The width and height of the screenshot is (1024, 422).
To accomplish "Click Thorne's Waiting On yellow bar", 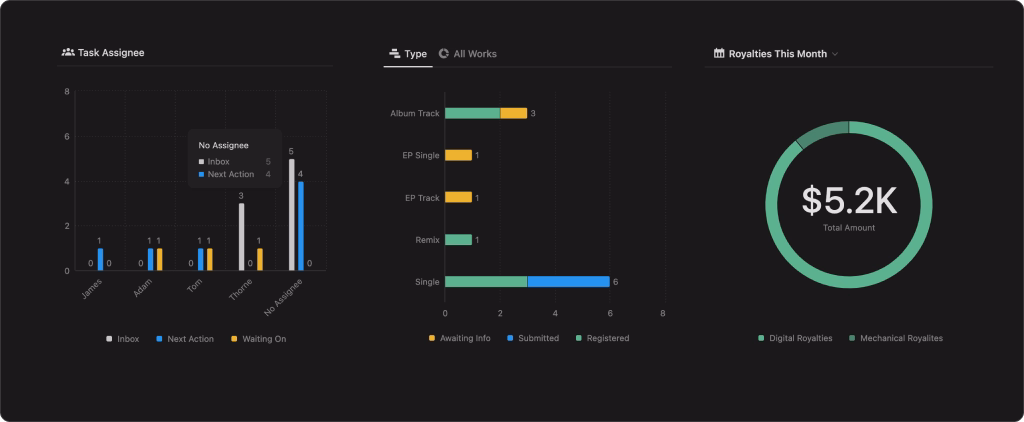I will coord(260,259).
